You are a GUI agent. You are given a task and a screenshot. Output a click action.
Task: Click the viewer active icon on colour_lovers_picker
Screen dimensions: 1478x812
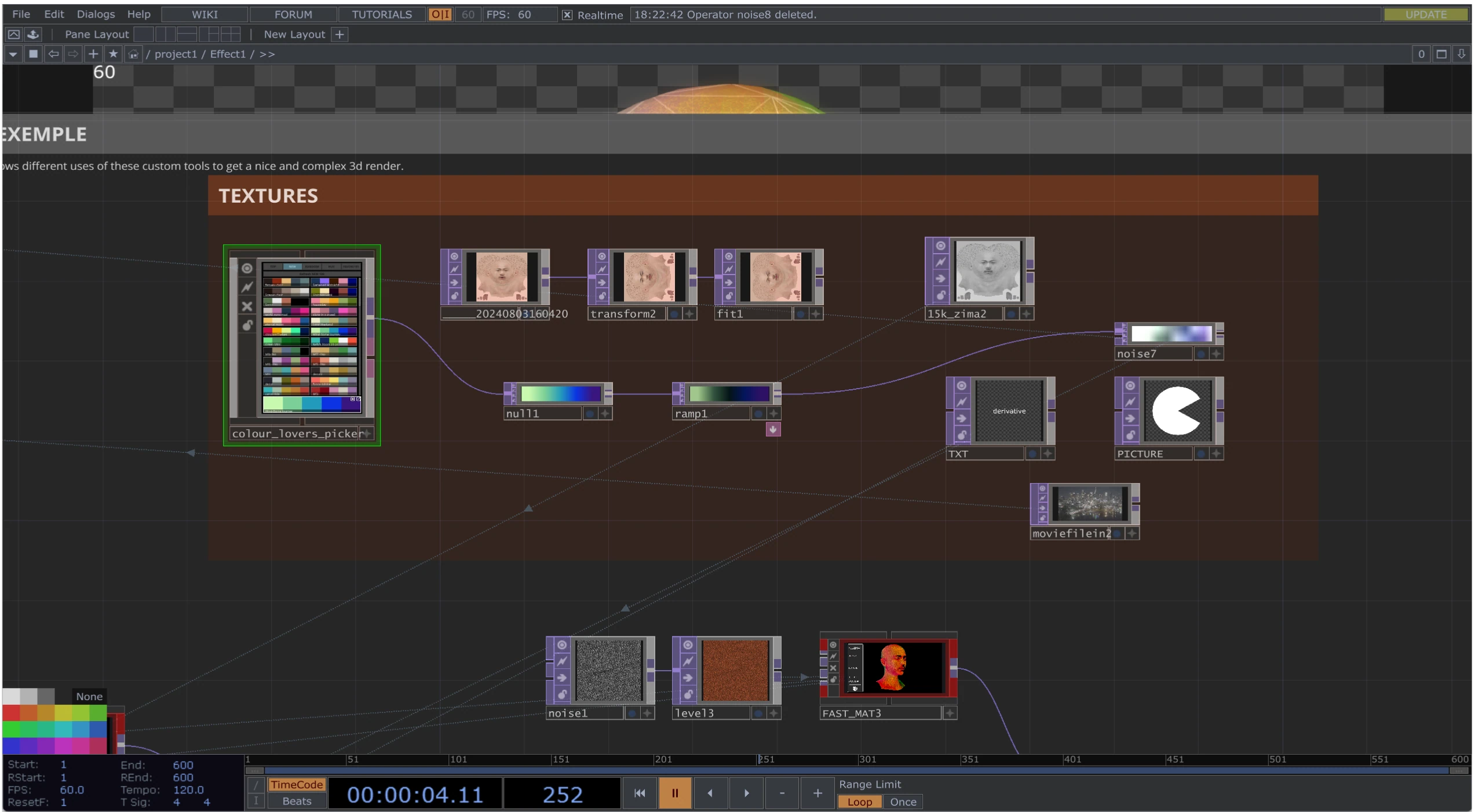247,268
